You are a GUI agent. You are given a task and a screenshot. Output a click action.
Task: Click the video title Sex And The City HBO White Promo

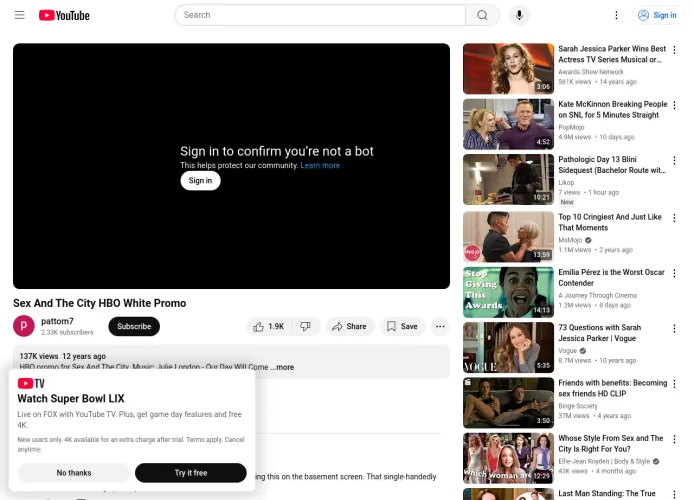[100, 303]
